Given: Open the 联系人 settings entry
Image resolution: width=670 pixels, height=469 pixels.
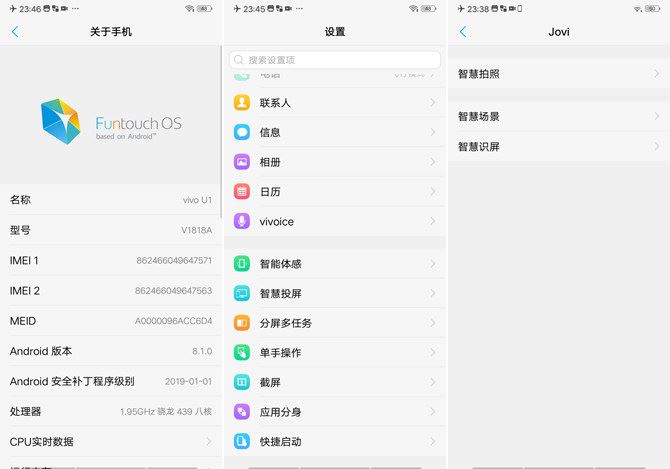Looking at the screenshot, I should point(335,103).
